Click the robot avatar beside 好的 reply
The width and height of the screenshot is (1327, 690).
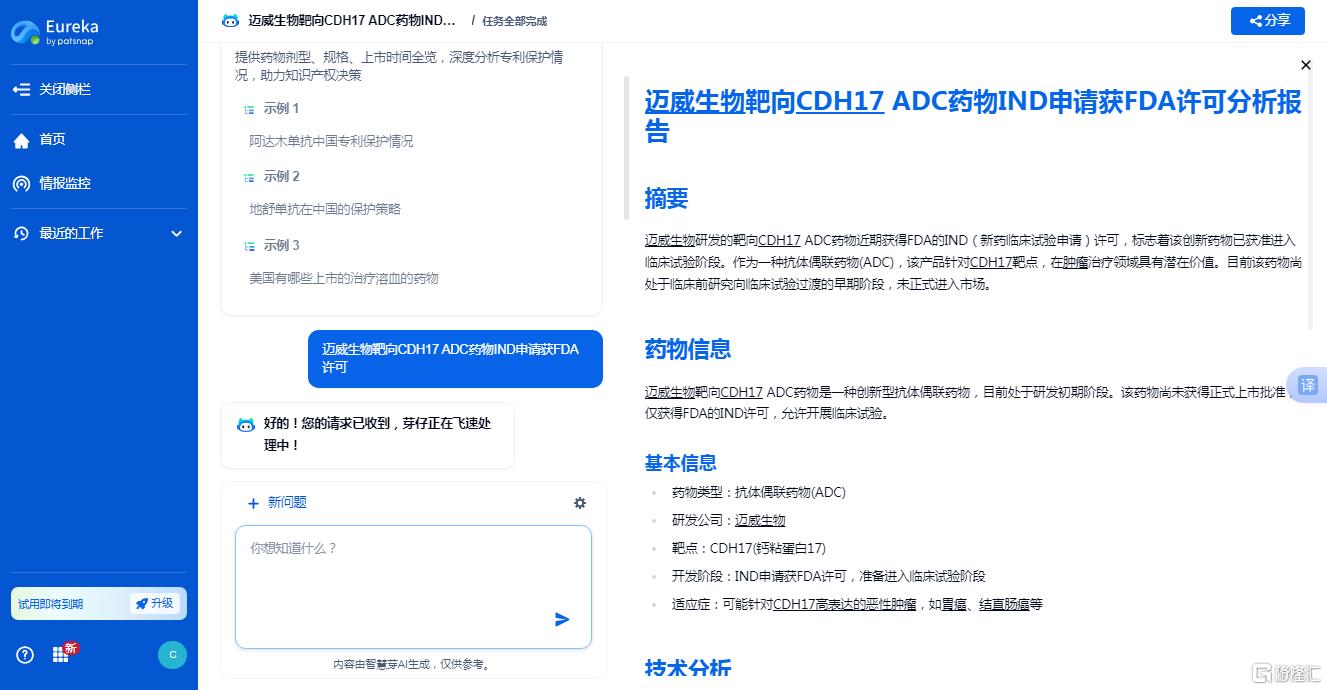coord(246,425)
